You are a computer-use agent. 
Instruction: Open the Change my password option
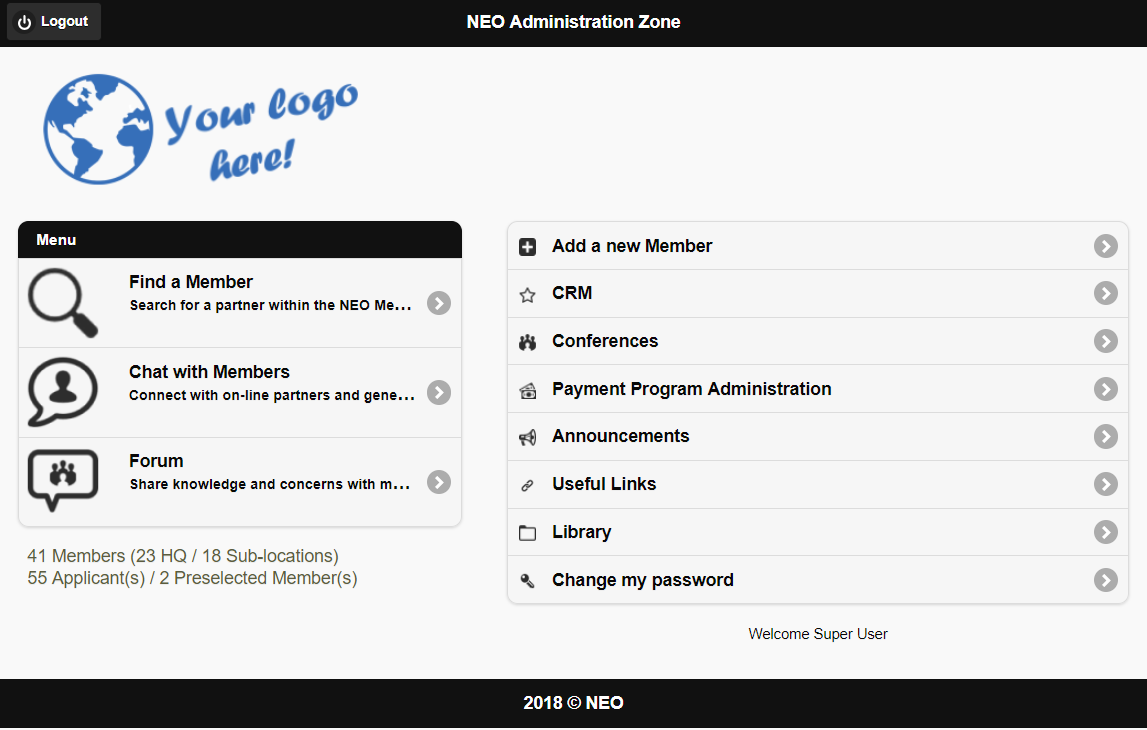(x=818, y=580)
